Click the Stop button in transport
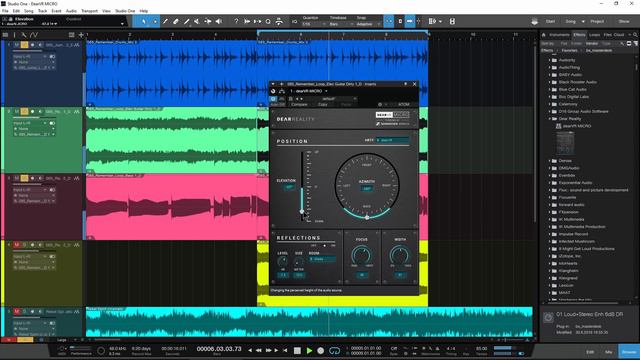 point(298,350)
